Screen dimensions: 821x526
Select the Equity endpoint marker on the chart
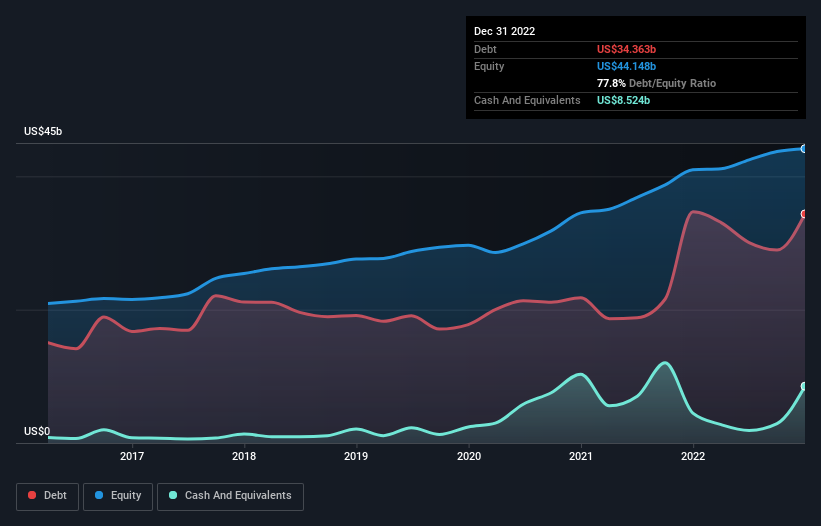click(x=804, y=149)
